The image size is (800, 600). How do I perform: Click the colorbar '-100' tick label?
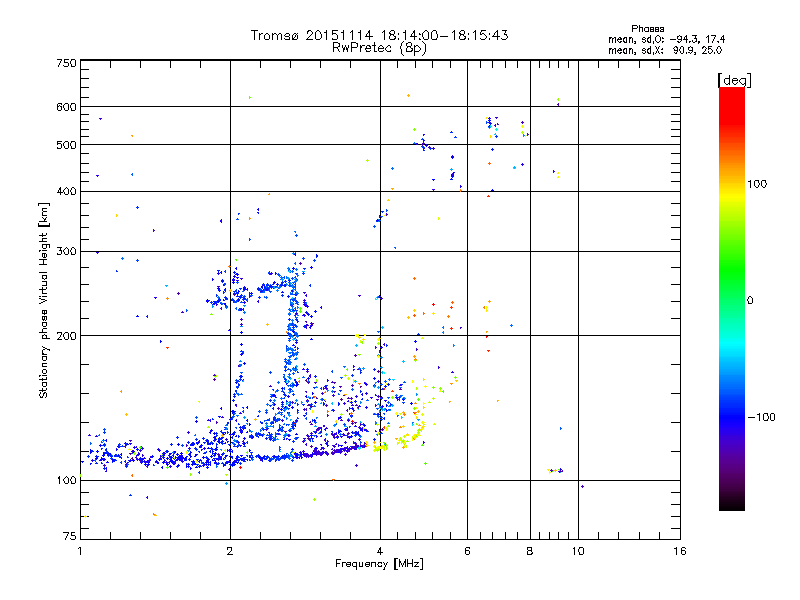761,417
